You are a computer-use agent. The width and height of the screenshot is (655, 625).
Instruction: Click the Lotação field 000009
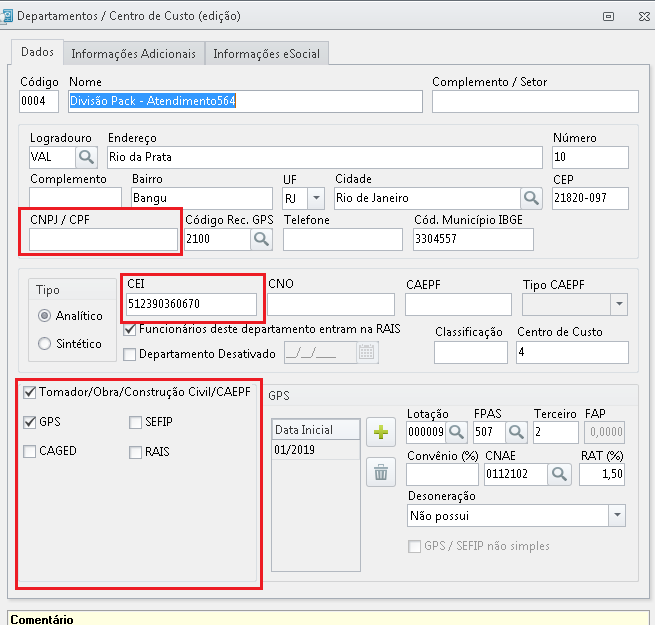(x=426, y=432)
